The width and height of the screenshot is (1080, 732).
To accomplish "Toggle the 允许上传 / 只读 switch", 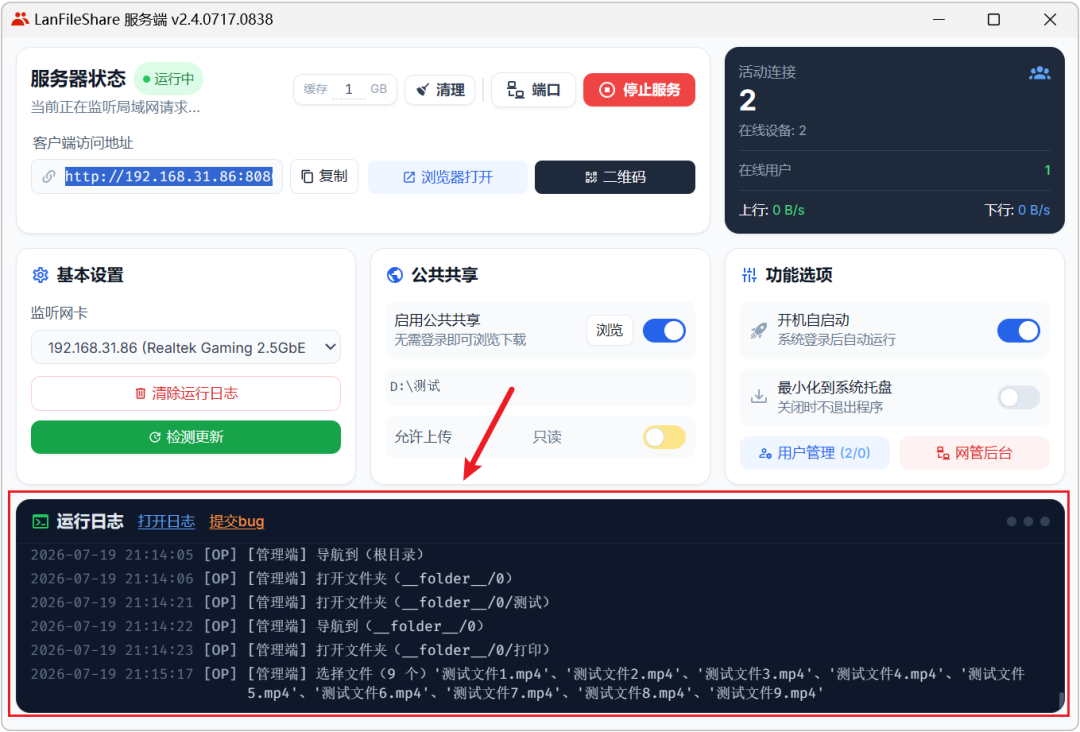I will tap(663, 437).
